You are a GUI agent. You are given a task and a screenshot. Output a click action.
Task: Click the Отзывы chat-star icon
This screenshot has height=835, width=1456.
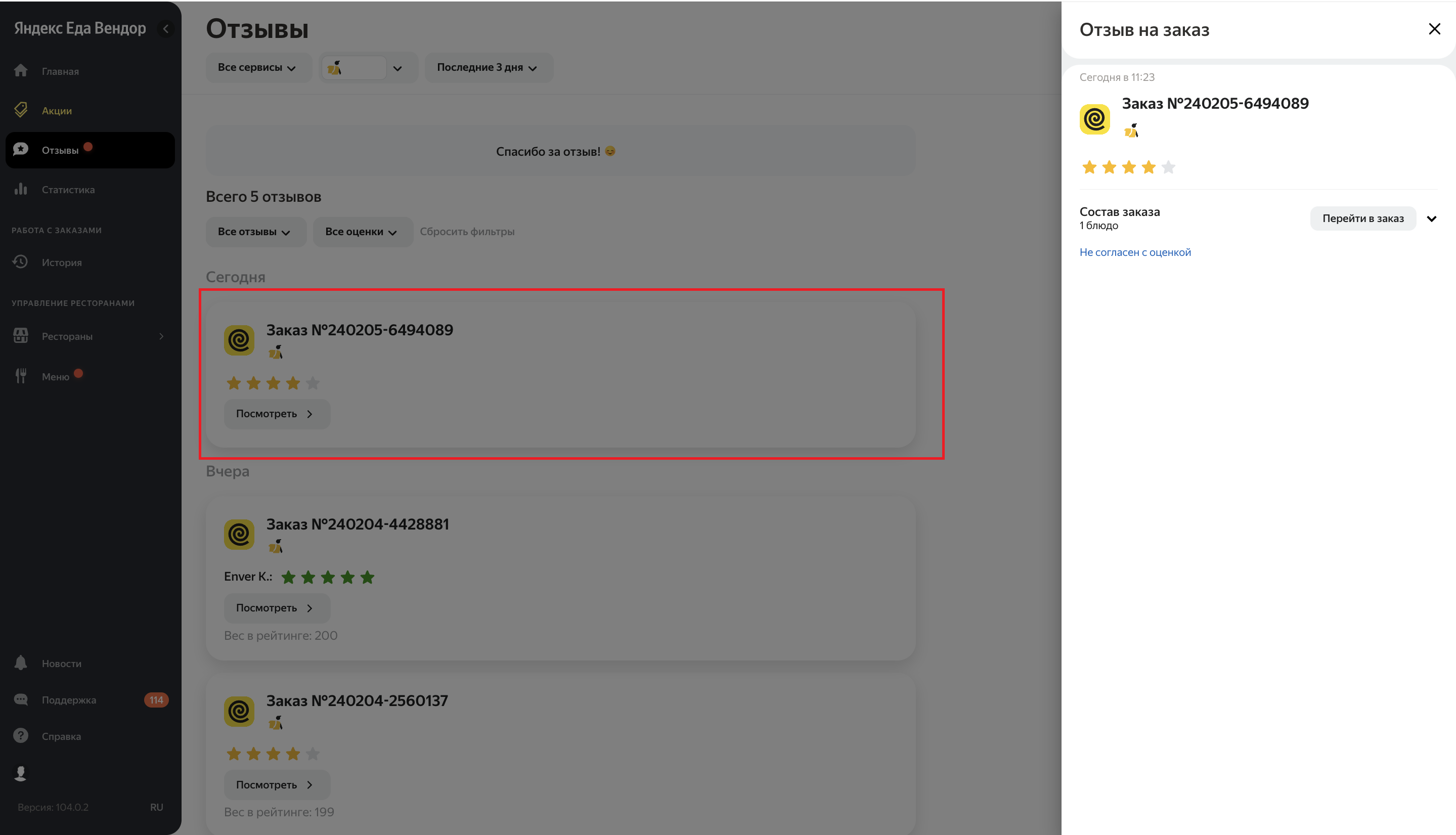tap(21, 149)
